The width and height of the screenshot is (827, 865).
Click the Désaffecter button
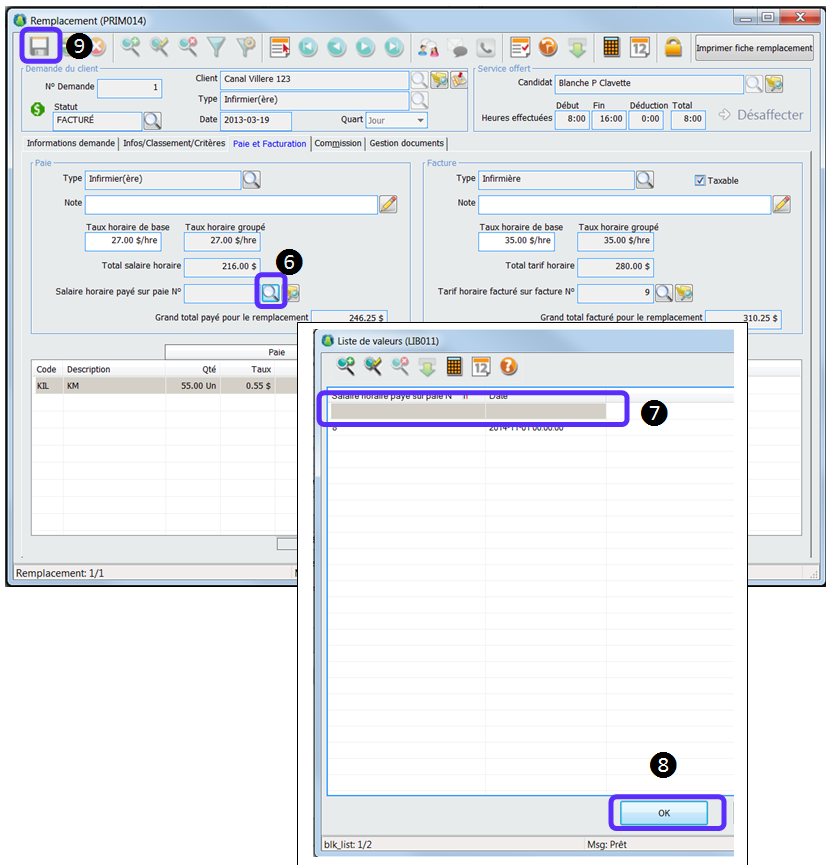(761, 115)
